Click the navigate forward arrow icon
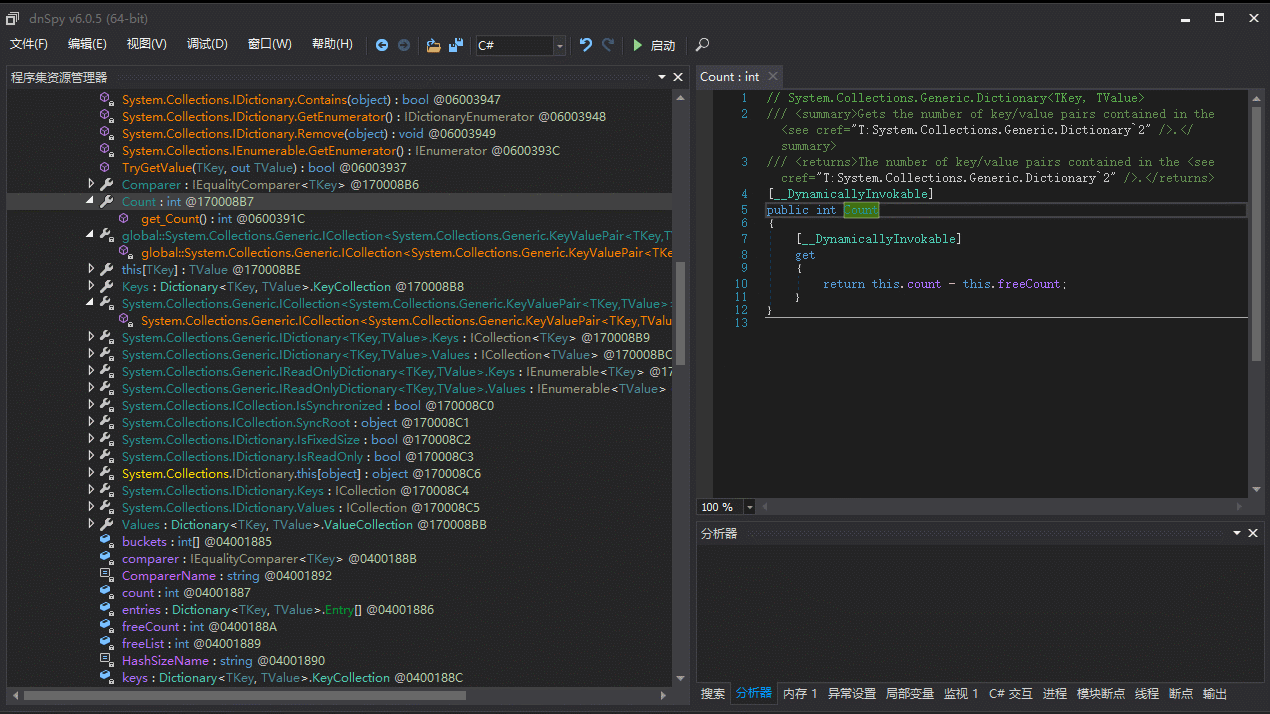 click(403, 45)
